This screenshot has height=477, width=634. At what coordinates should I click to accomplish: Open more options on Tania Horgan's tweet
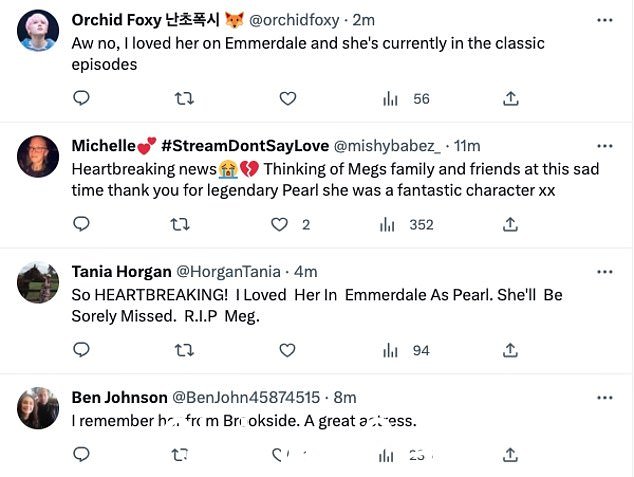[605, 272]
